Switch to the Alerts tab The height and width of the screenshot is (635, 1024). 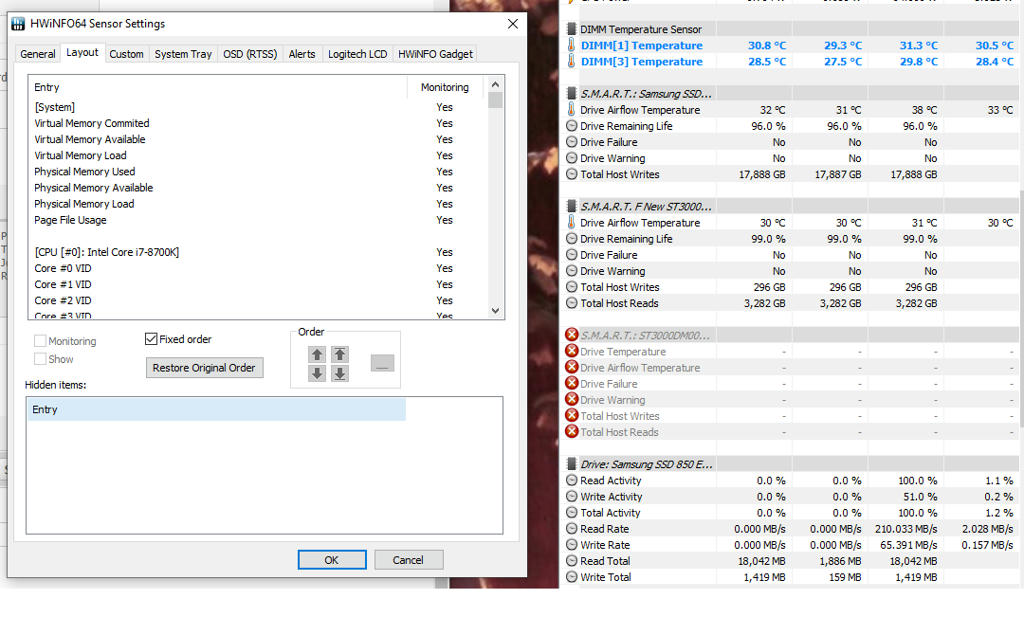[x=302, y=54]
